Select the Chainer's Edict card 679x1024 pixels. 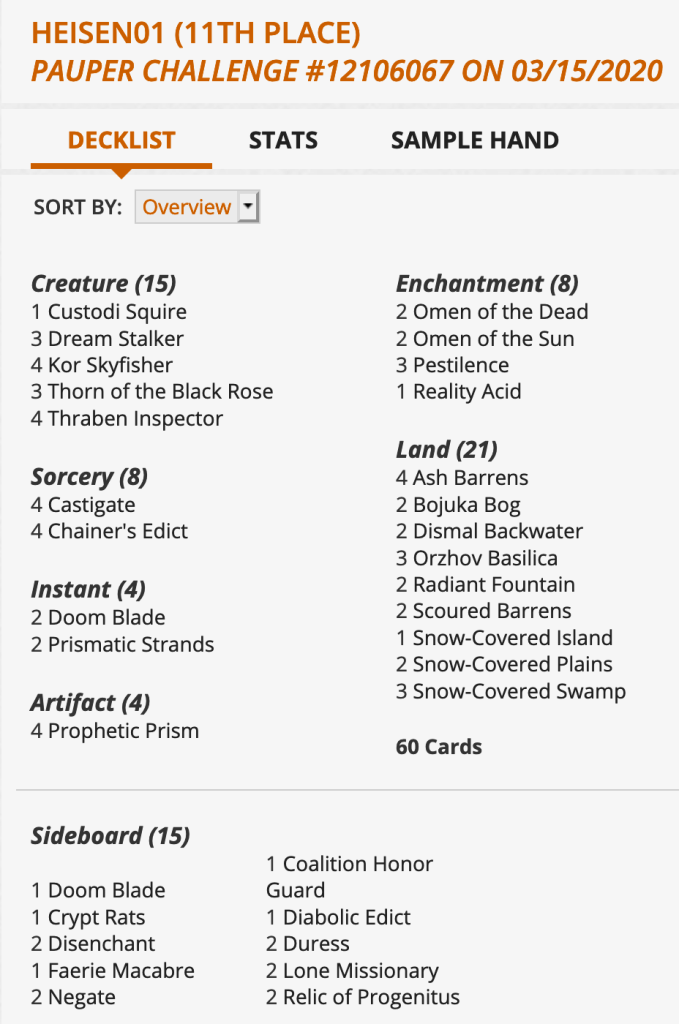pos(118,531)
